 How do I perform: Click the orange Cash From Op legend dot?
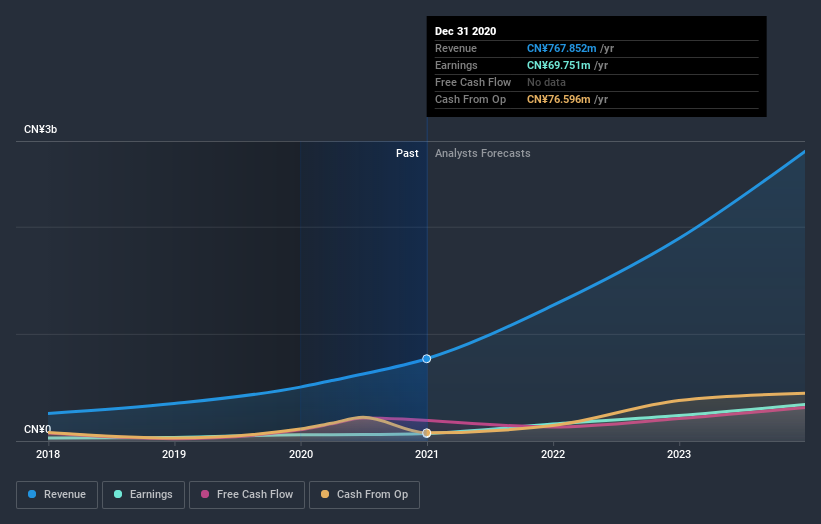325,494
